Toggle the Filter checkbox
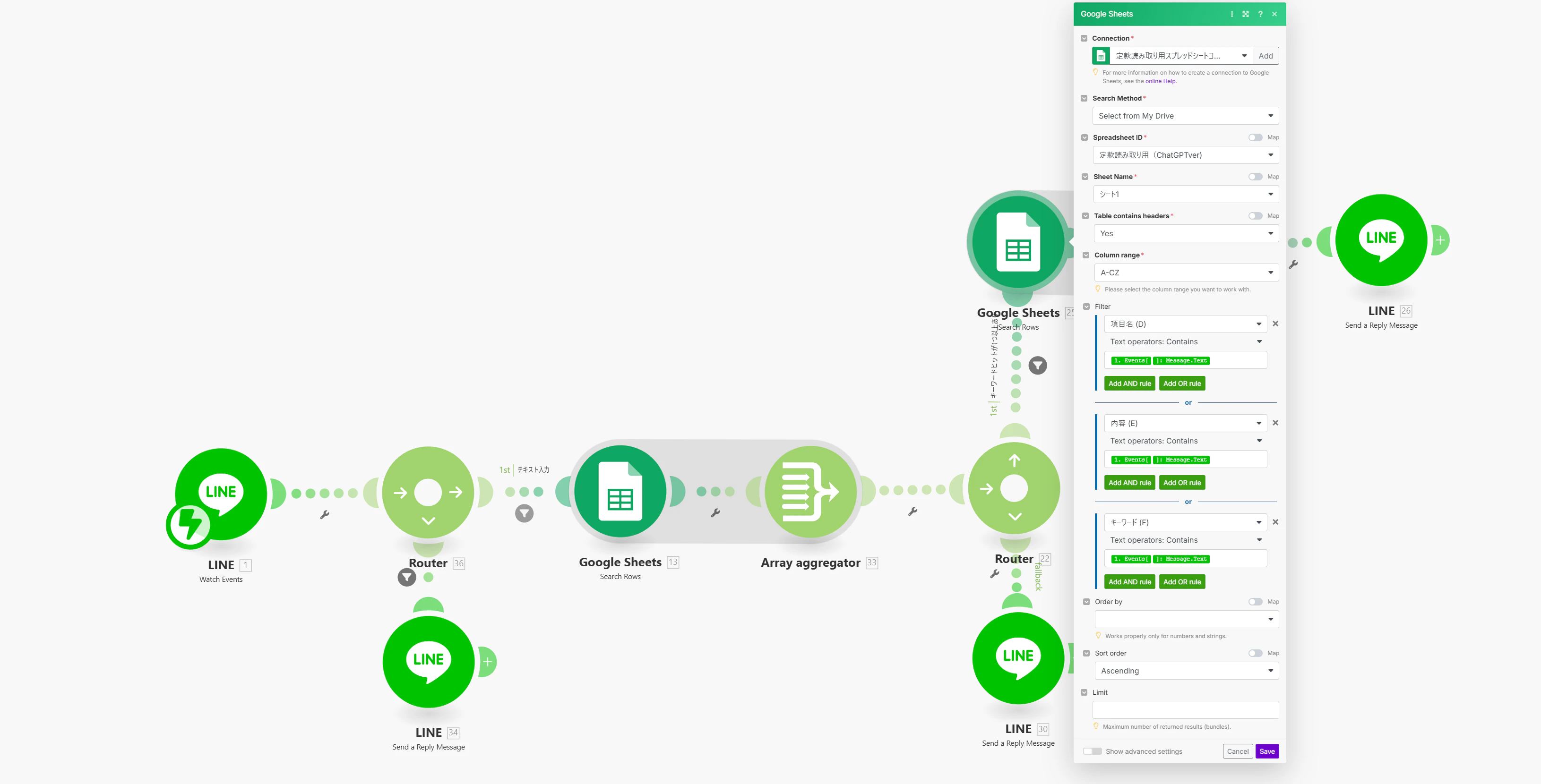 tap(1086, 306)
